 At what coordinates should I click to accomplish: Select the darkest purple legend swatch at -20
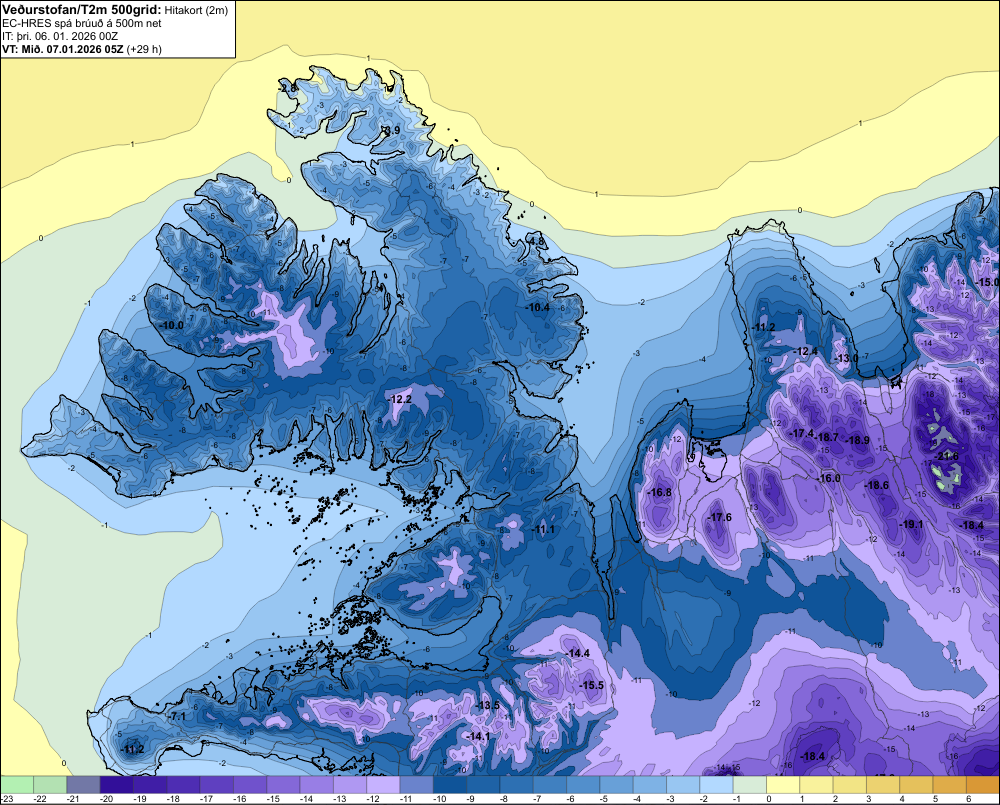[117, 784]
